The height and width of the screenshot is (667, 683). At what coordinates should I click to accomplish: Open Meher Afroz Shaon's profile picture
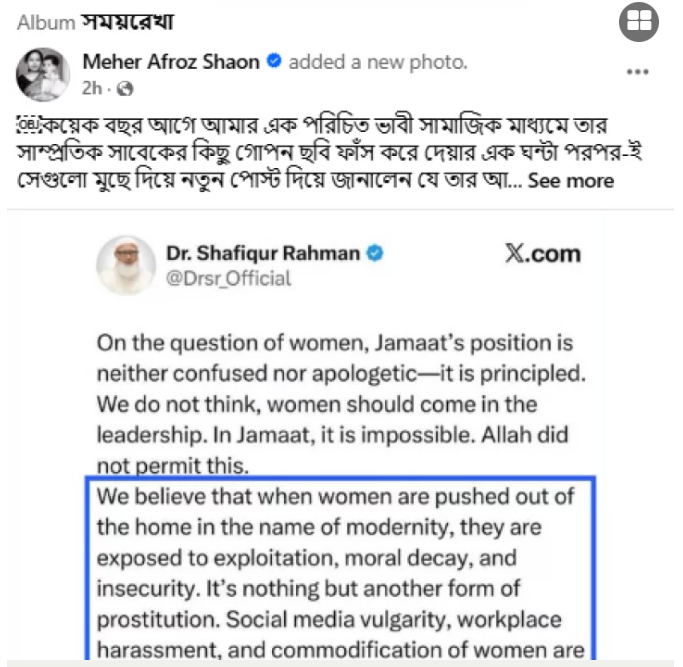coord(43,74)
